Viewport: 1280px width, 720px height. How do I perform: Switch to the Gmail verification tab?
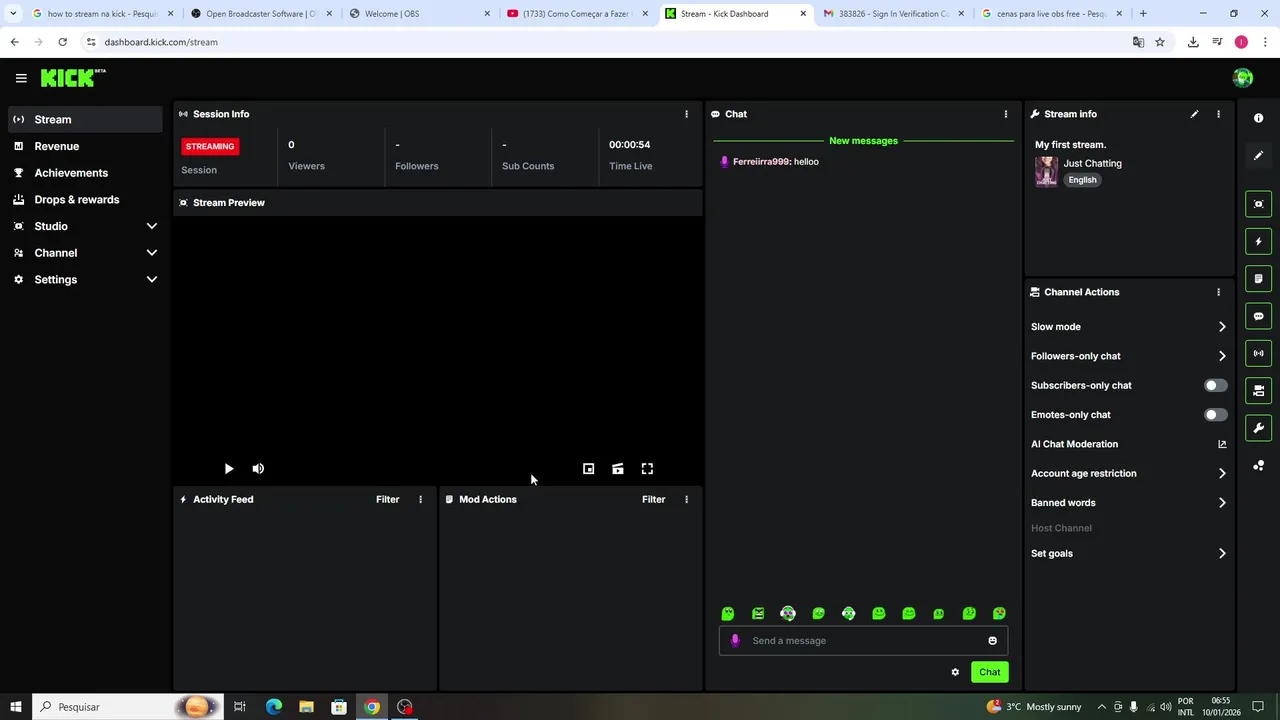click(x=895, y=14)
